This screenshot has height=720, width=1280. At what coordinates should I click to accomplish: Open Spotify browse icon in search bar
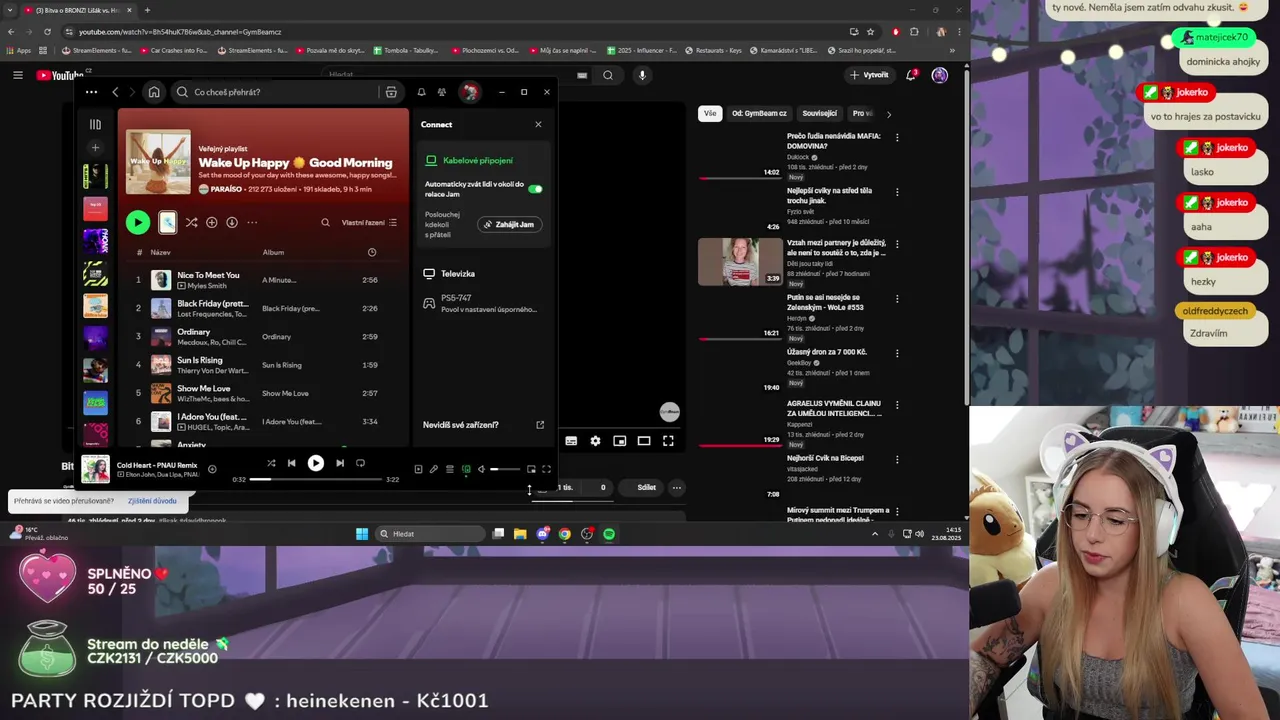pos(391,92)
